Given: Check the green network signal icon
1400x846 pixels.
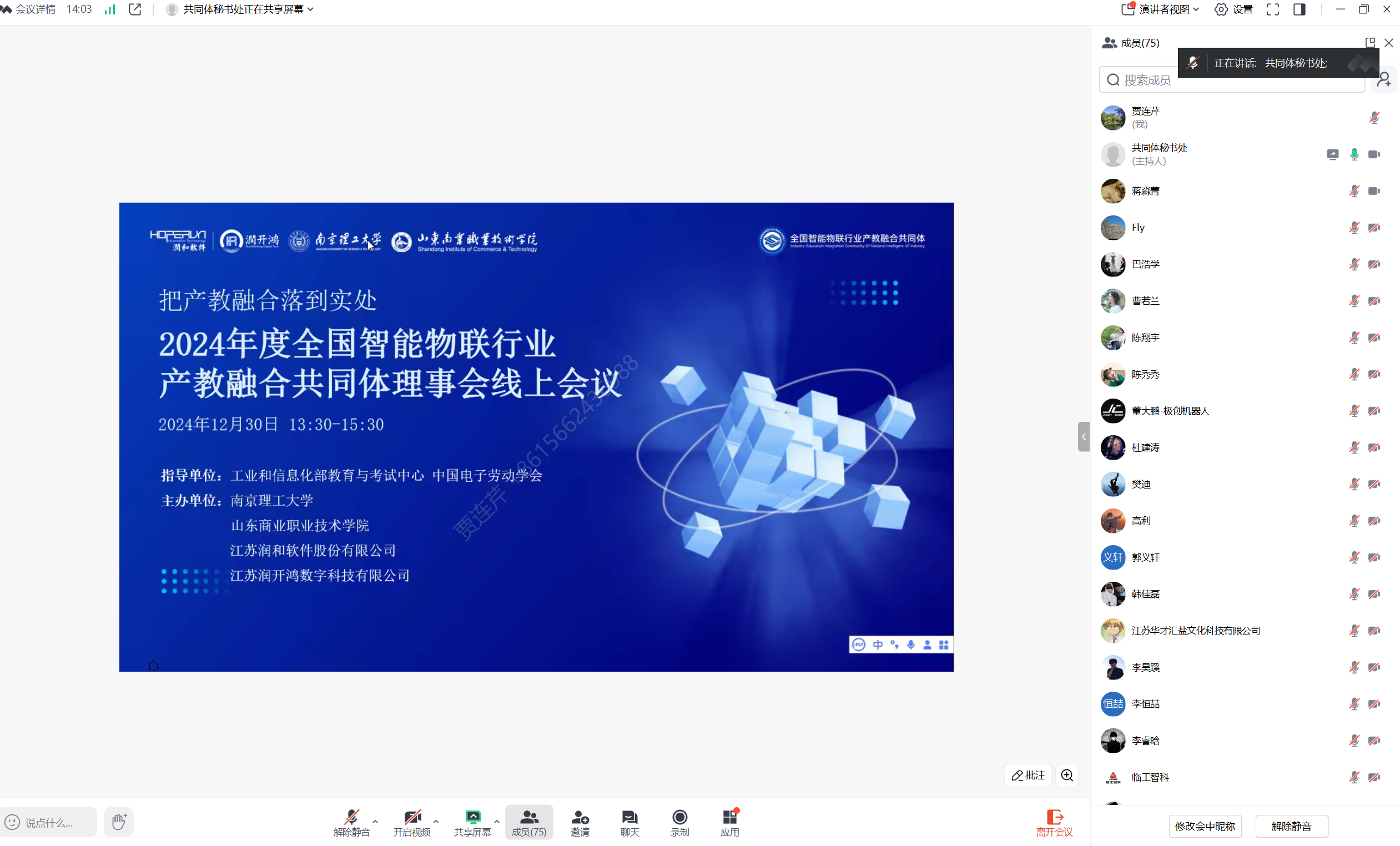Looking at the screenshot, I should [110, 9].
